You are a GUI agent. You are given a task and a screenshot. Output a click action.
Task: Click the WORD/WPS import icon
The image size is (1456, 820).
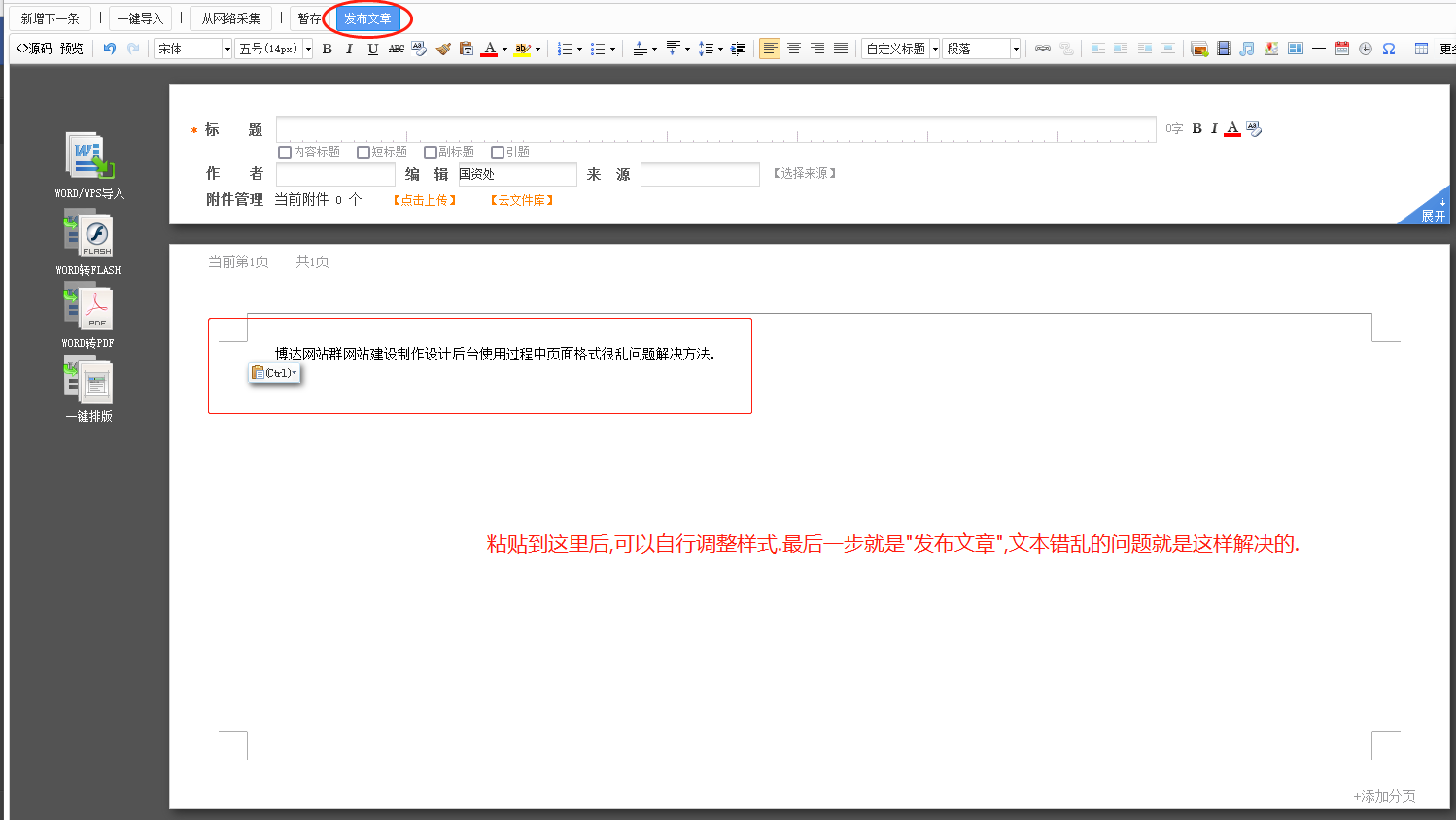coord(89,157)
